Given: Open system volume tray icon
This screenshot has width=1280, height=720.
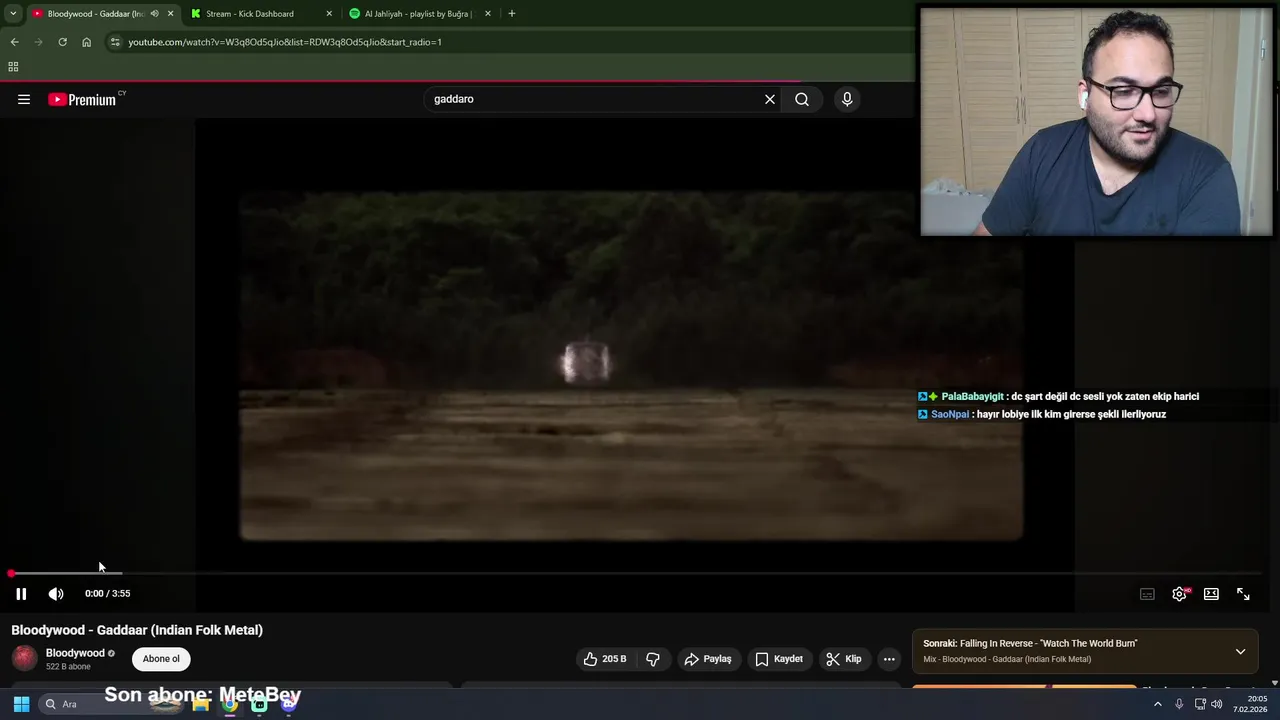Looking at the screenshot, I should [x=1217, y=704].
